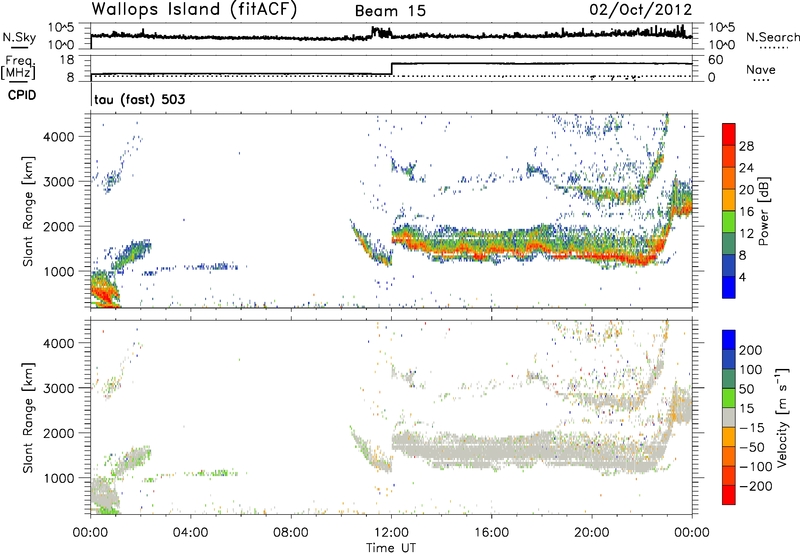Click the '18' frequency axis tick

coord(66,60)
